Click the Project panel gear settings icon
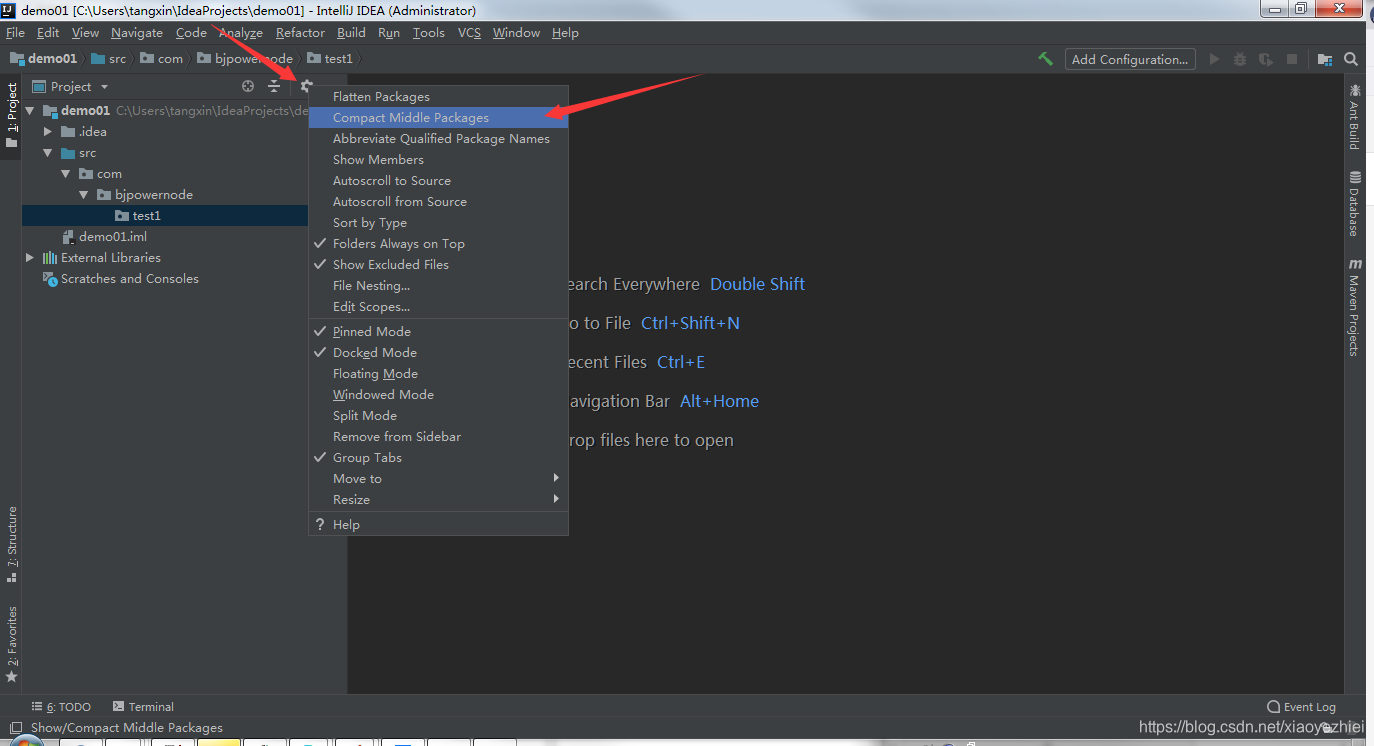This screenshot has height=746, width=1374. tap(307, 87)
